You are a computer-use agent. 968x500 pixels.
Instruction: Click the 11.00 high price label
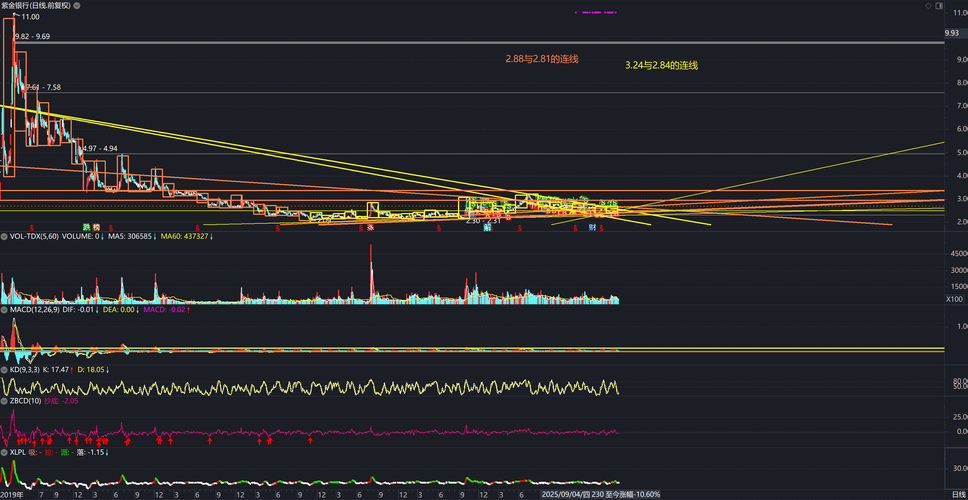pyautogui.click(x=30, y=17)
